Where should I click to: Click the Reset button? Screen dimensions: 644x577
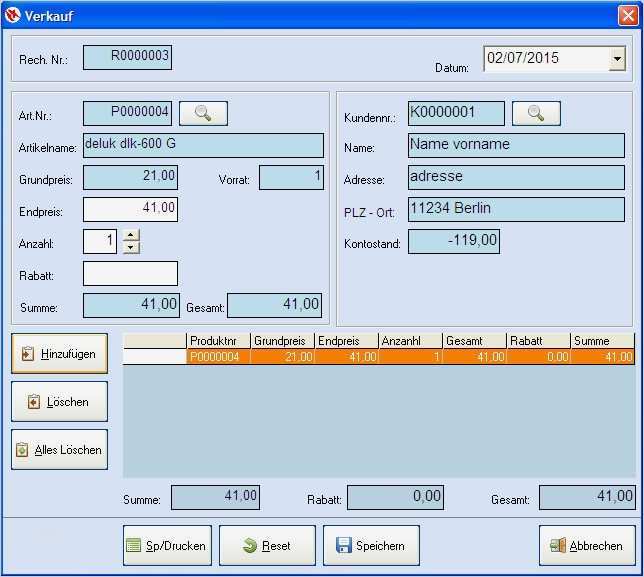267,545
